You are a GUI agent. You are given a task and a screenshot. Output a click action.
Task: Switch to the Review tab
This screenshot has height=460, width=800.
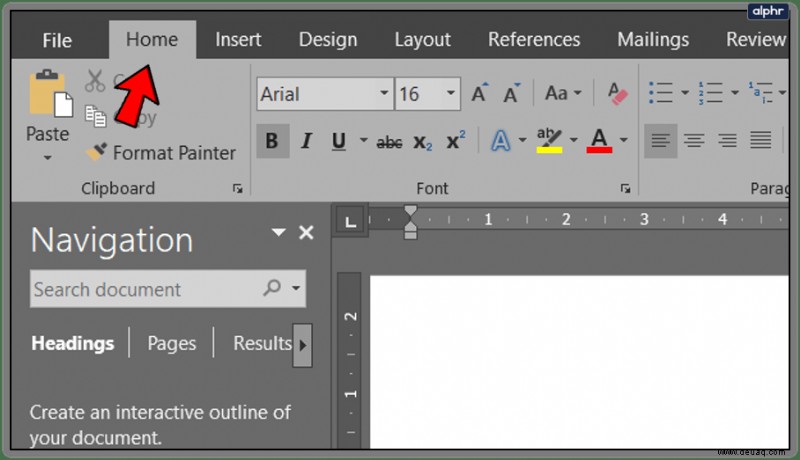756,39
